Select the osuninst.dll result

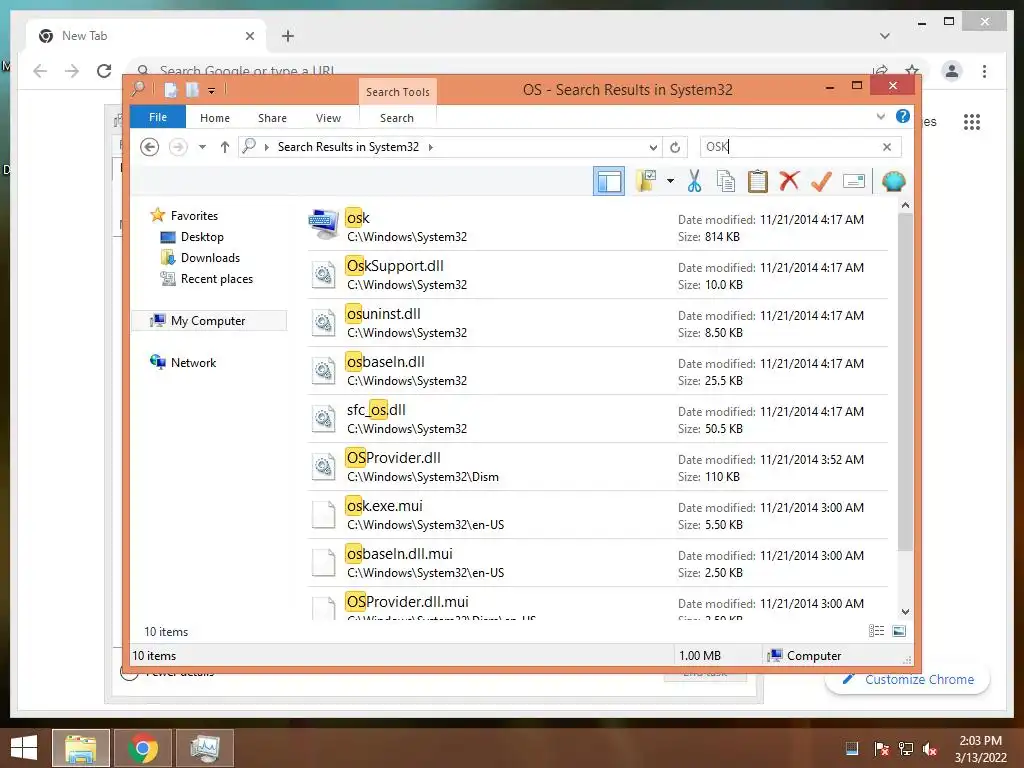(x=598, y=323)
